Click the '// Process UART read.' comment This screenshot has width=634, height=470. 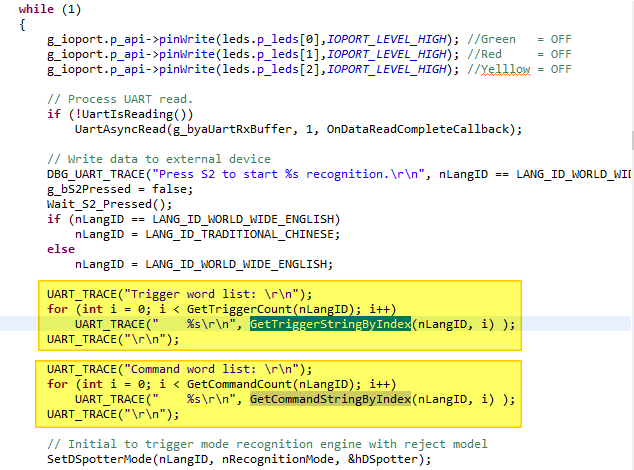tap(120, 99)
